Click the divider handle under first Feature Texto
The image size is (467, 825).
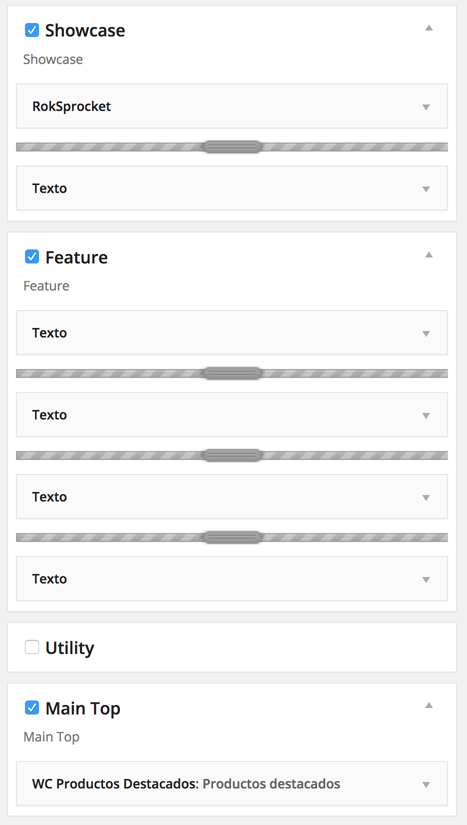(232, 374)
